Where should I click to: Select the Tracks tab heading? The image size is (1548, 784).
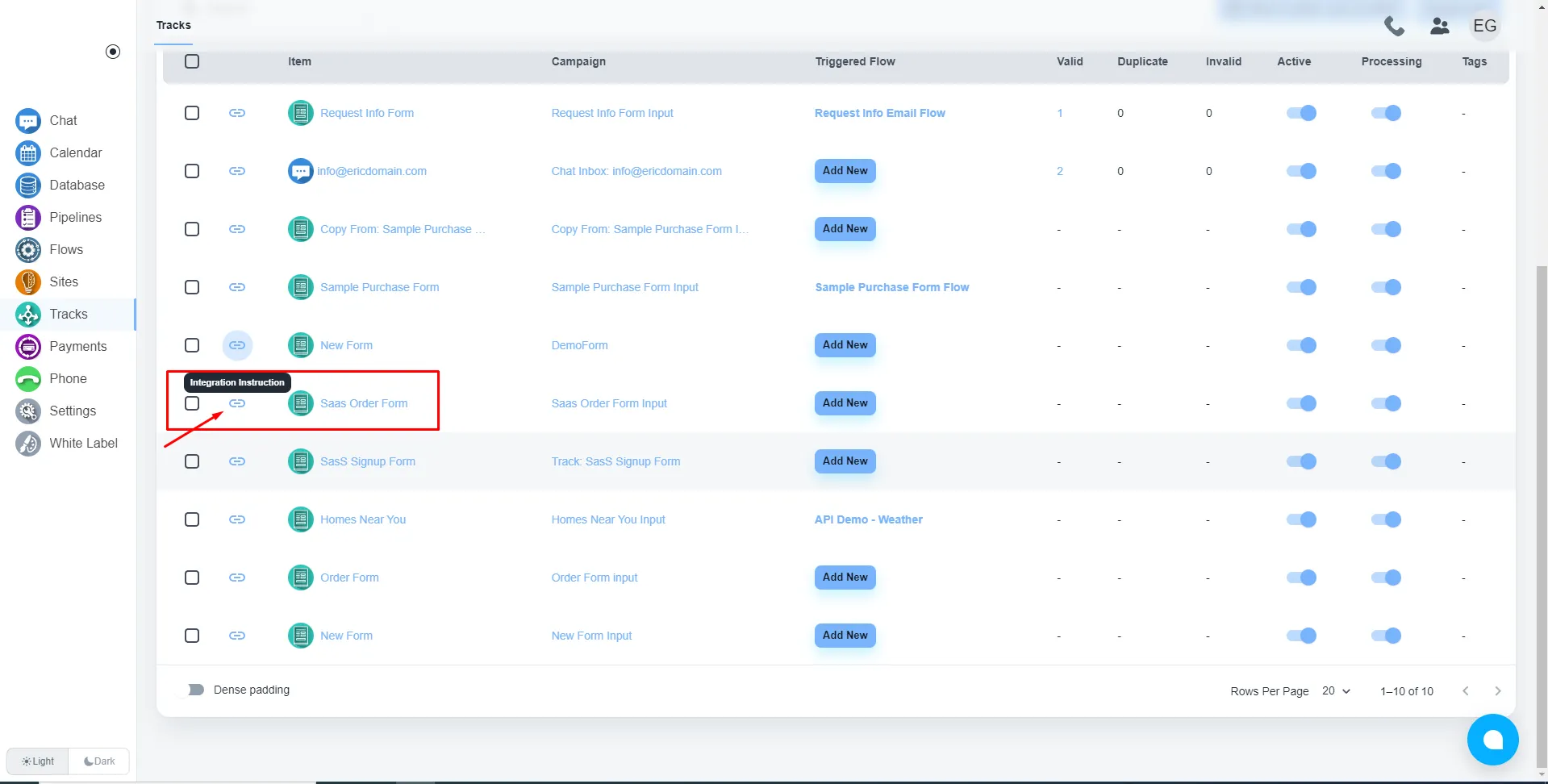[x=173, y=25]
